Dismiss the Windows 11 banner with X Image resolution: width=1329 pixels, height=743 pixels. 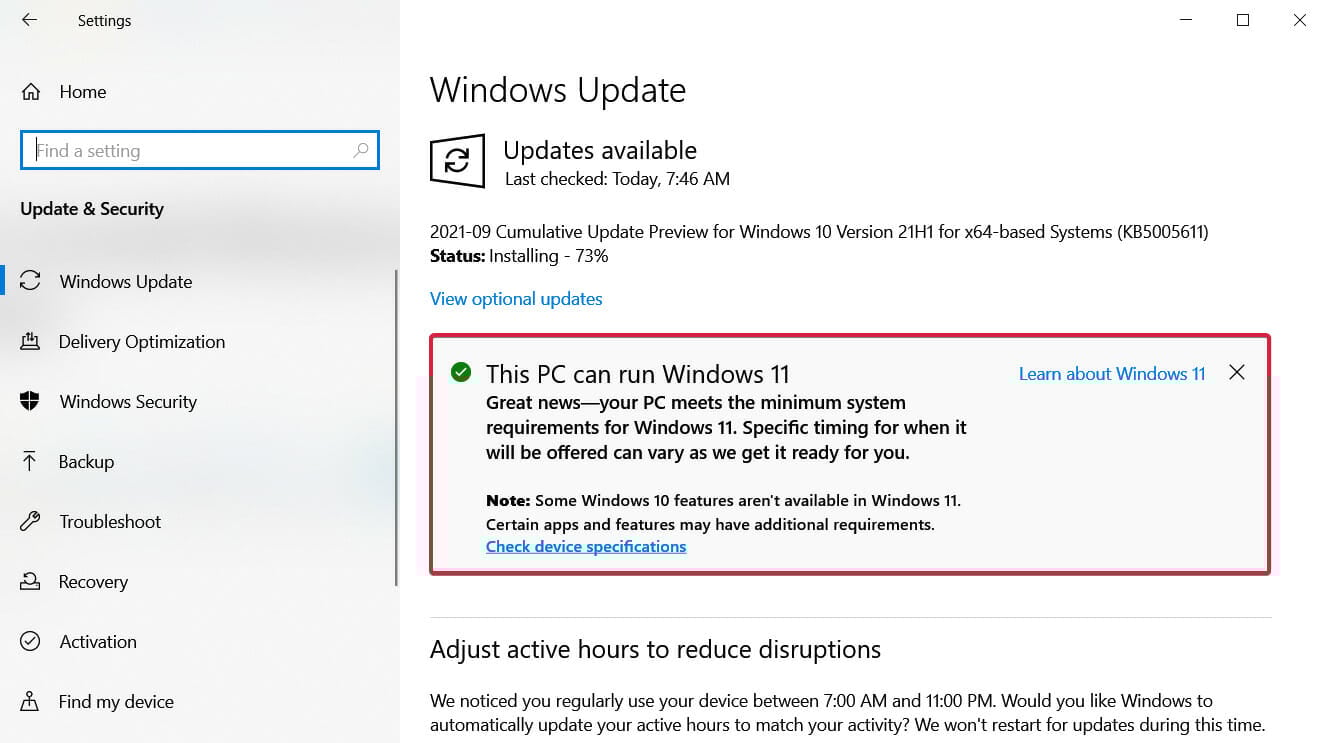[1237, 372]
